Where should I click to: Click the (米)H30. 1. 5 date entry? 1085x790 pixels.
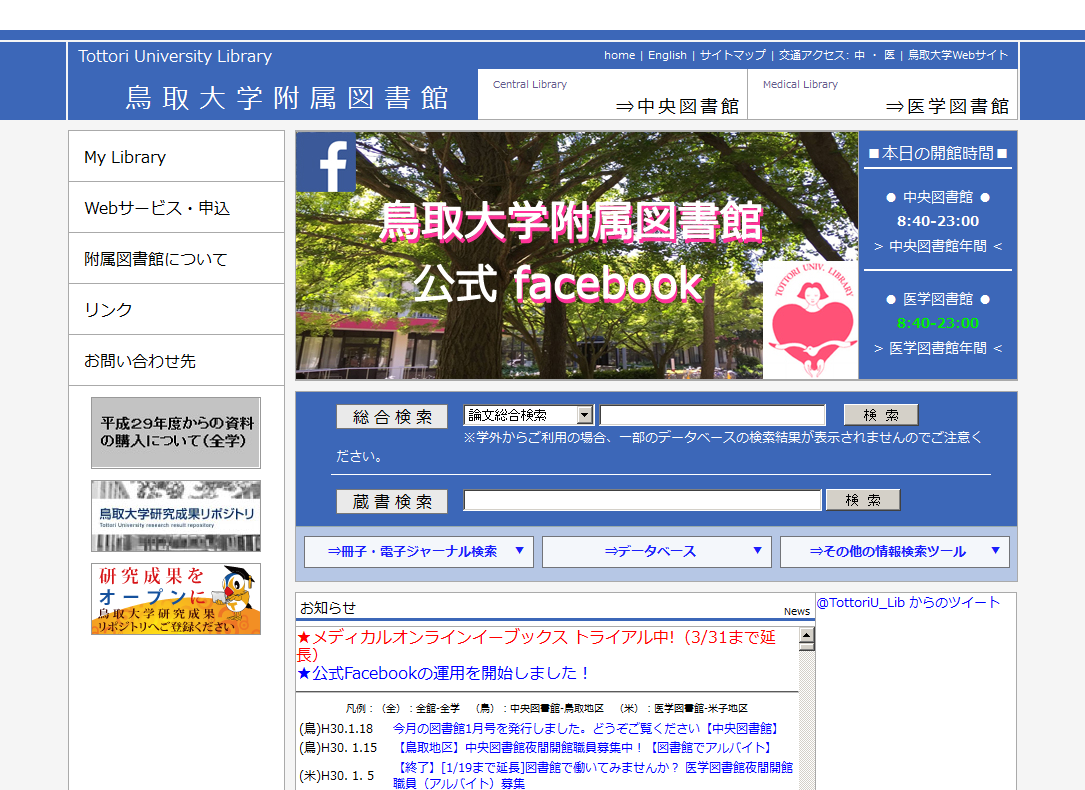(x=336, y=775)
